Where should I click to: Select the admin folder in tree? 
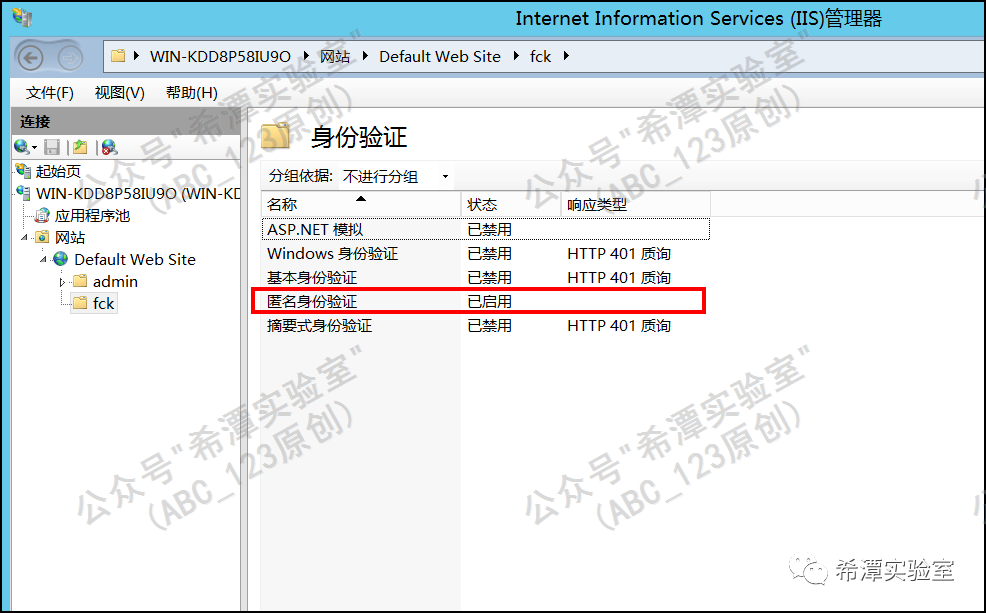point(115,282)
